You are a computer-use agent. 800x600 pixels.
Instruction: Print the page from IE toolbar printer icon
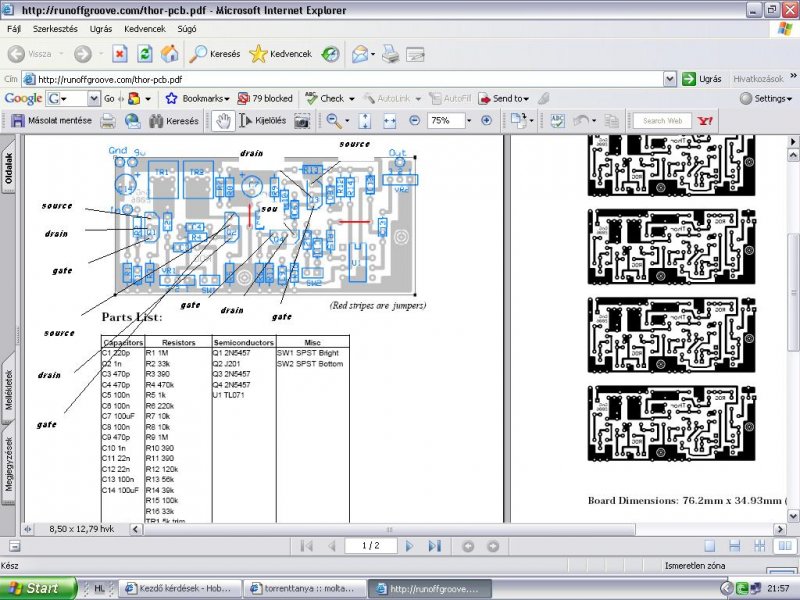coord(390,54)
